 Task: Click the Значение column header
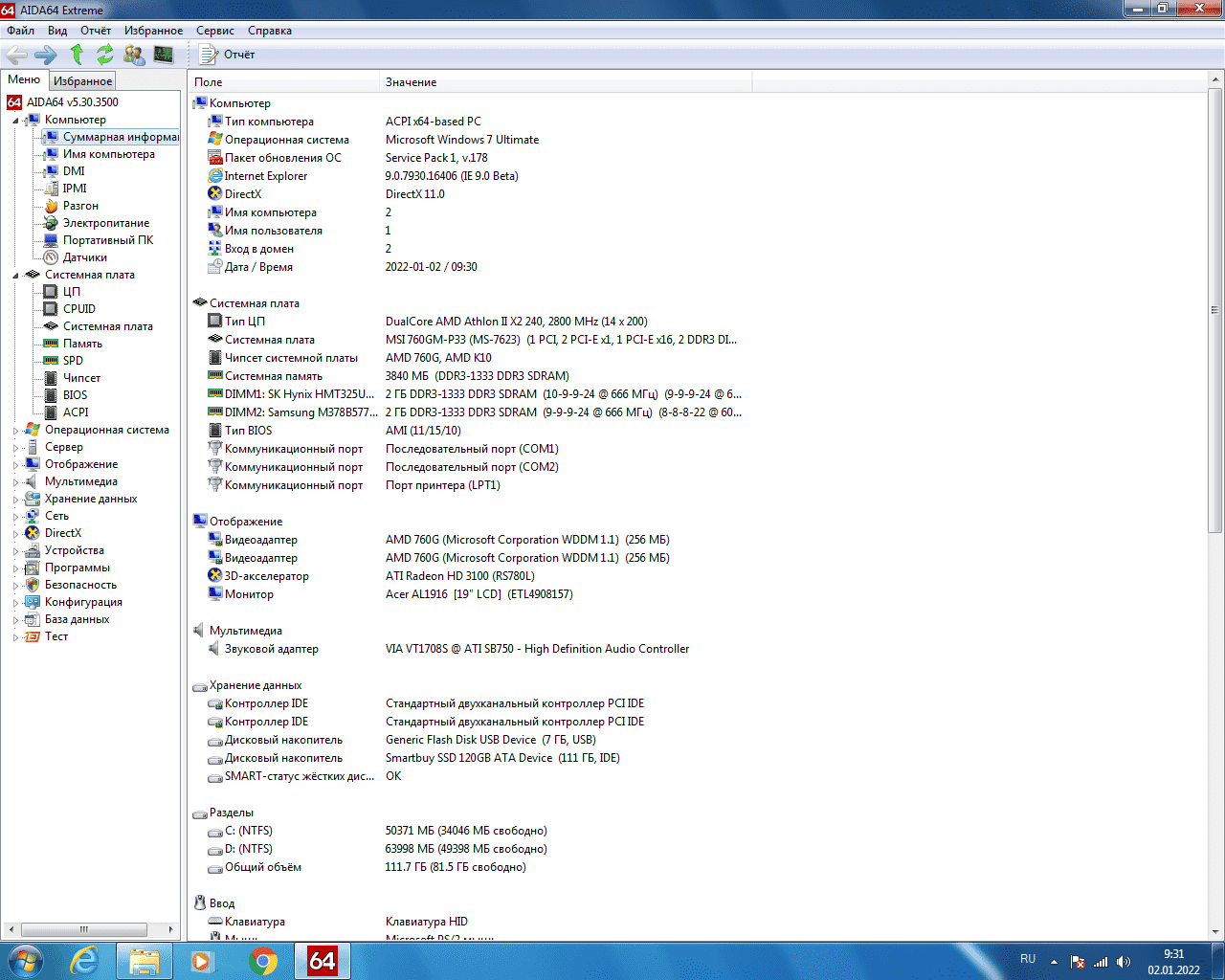click(566, 82)
